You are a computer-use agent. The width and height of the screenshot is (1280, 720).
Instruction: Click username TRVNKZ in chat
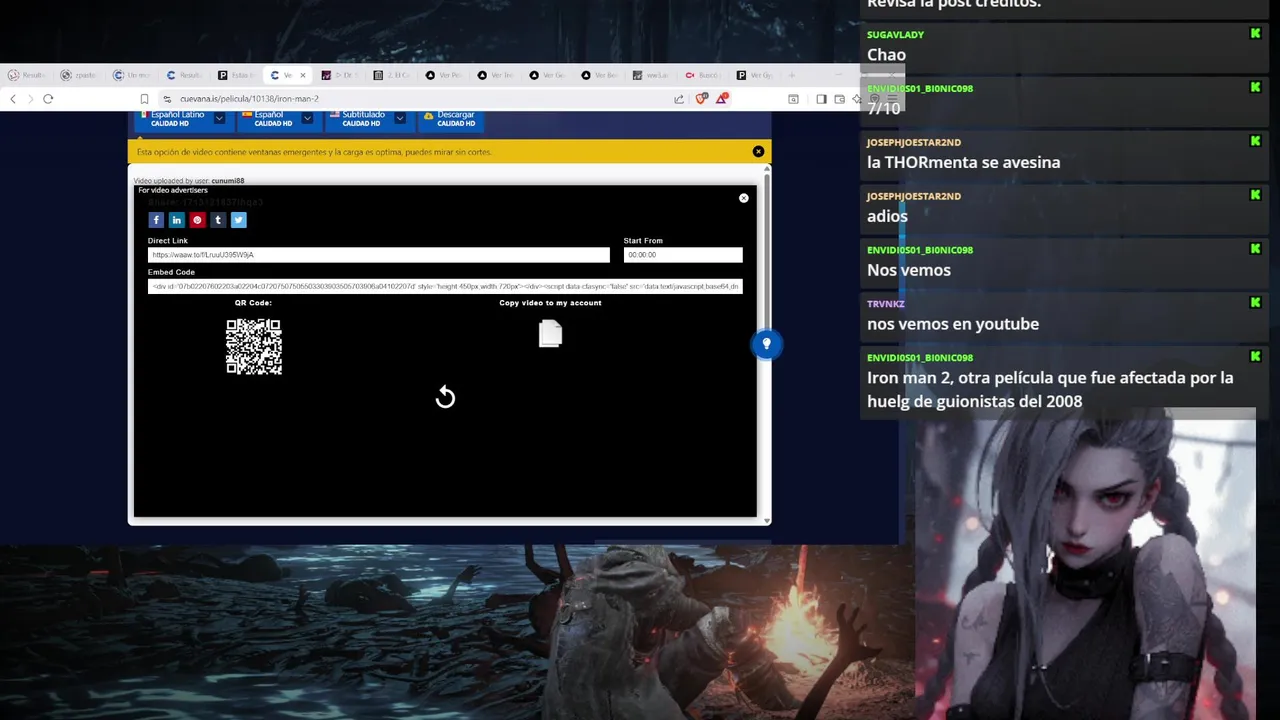point(885,304)
